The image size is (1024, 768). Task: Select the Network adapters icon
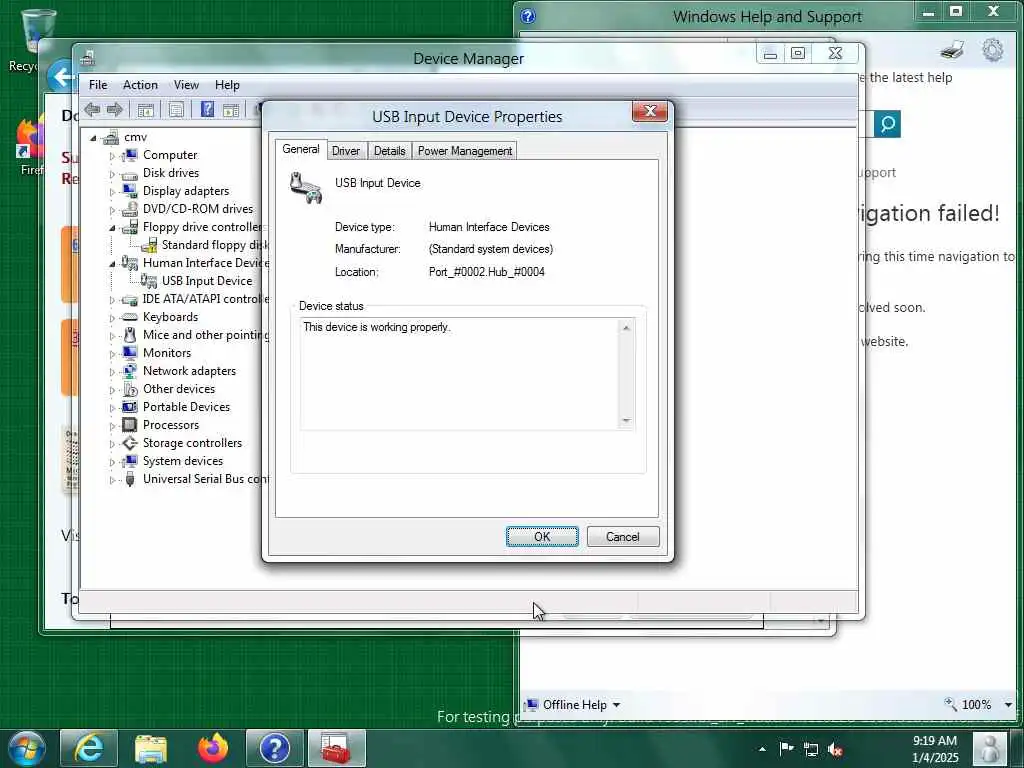point(130,370)
